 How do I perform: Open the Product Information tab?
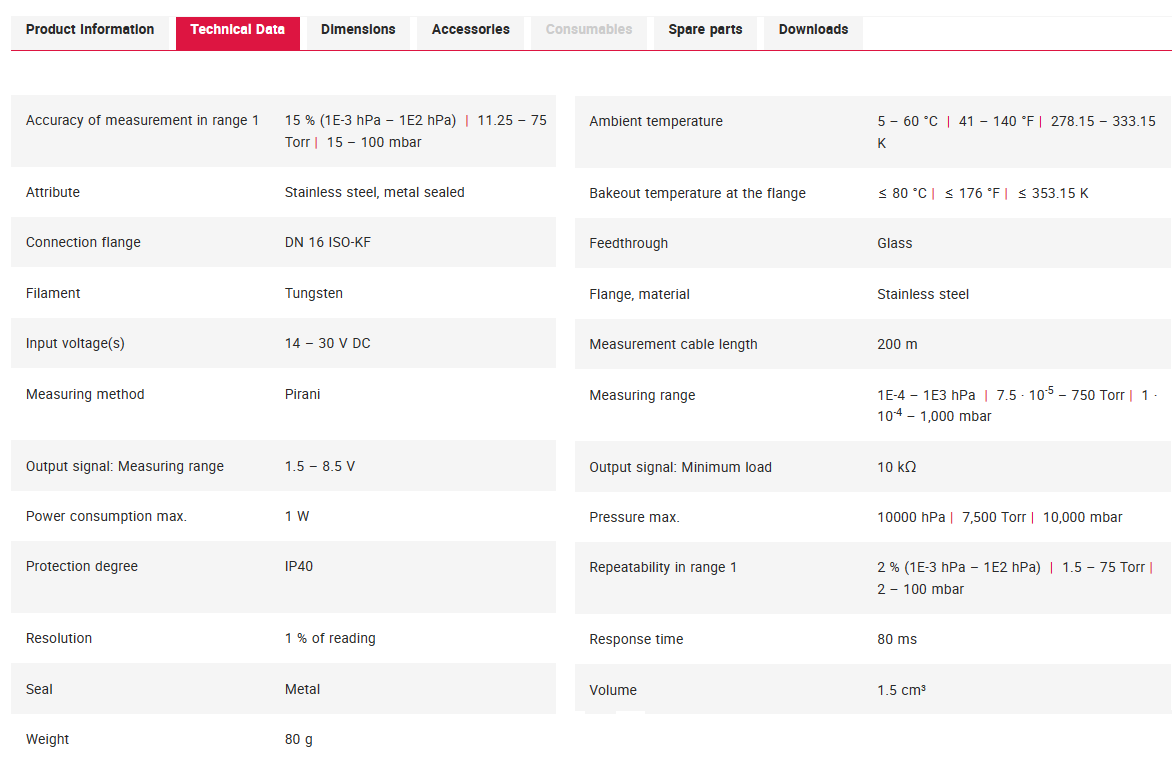[x=90, y=30]
